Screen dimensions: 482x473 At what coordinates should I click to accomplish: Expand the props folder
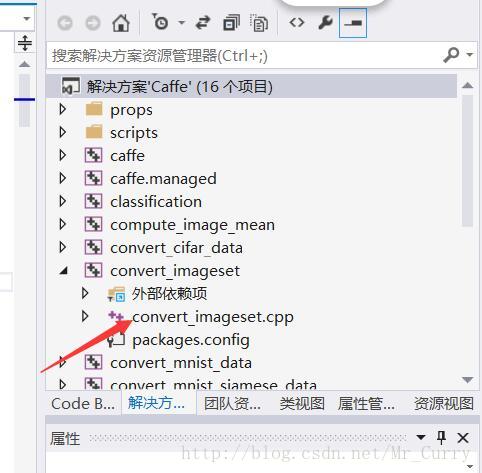63,109
